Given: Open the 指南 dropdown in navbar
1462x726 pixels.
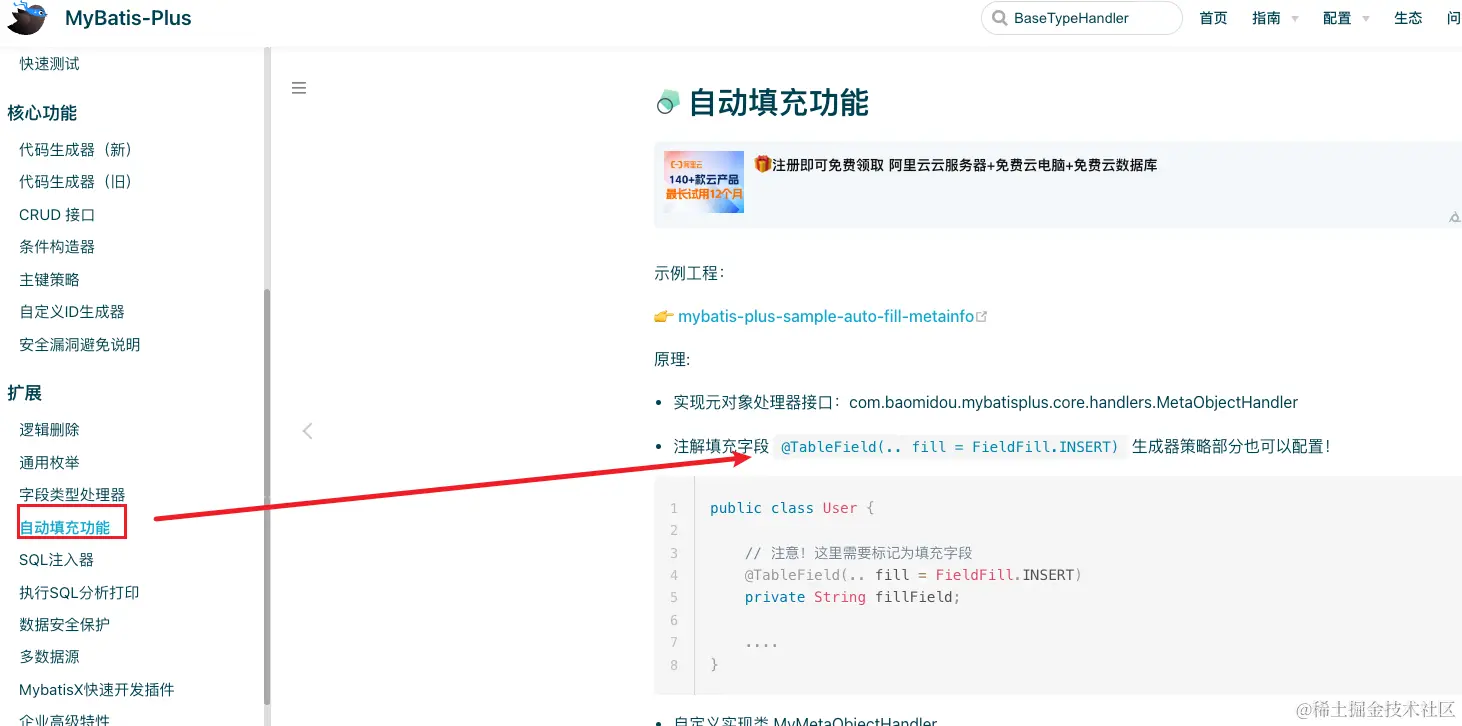Looking at the screenshot, I should tap(1275, 18).
